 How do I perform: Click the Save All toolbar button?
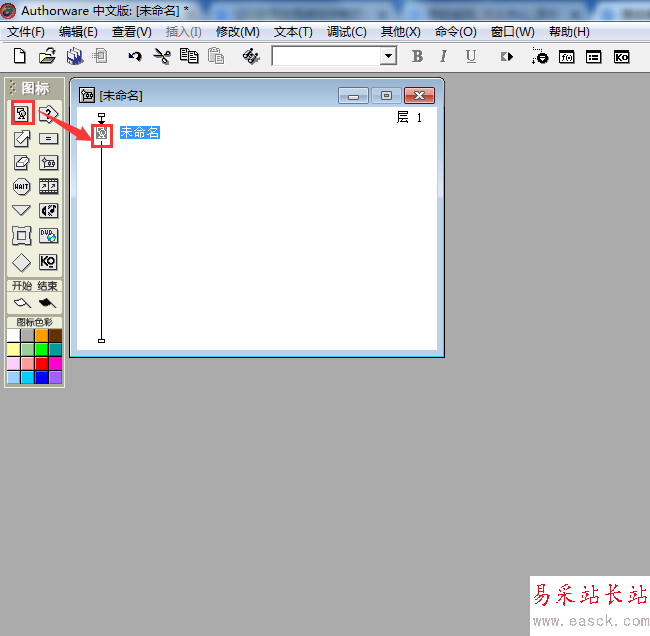(x=75, y=56)
